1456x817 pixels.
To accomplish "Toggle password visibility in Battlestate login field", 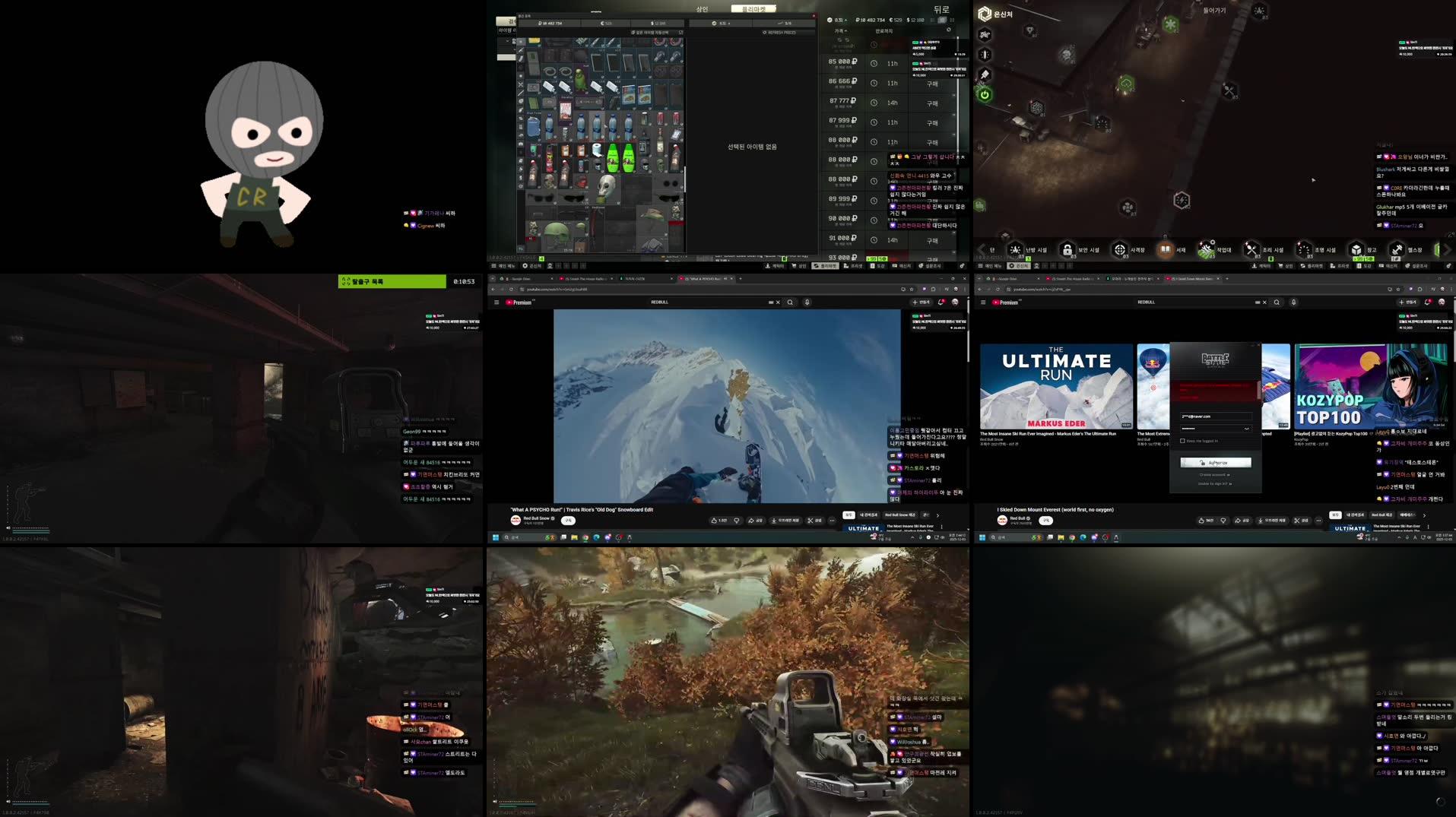I will [1246, 429].
